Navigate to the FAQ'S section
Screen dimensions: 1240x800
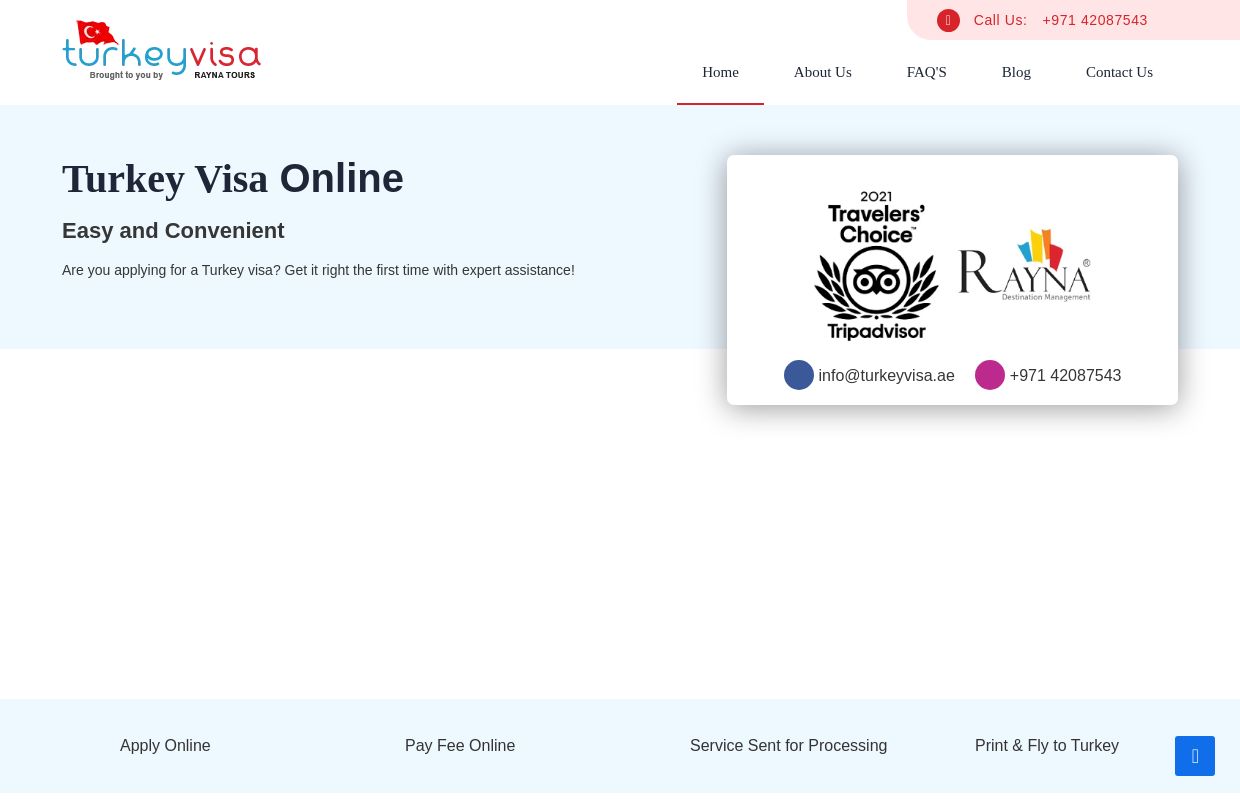[x=926, y=72]
